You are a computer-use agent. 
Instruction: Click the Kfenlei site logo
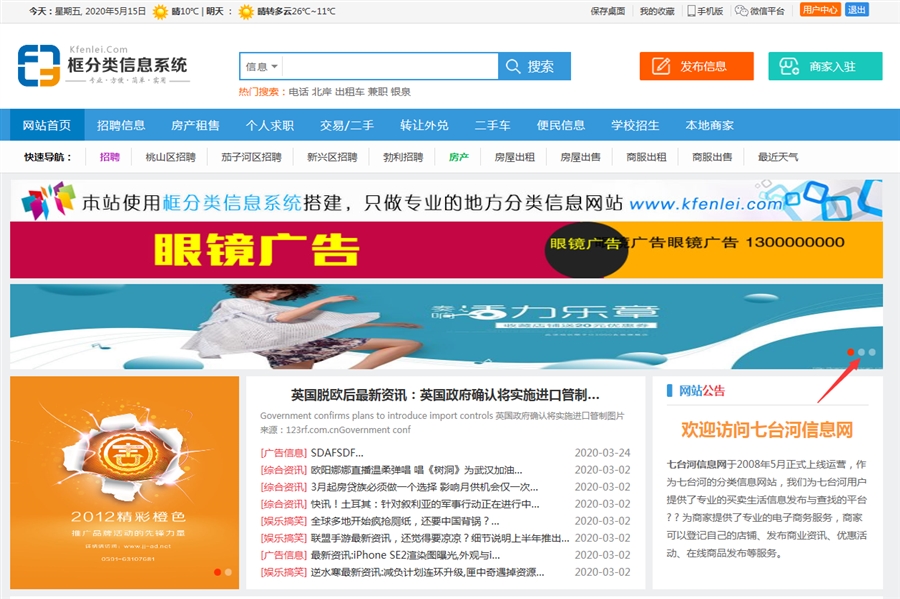pyautogui.click(x=102, y=65)
